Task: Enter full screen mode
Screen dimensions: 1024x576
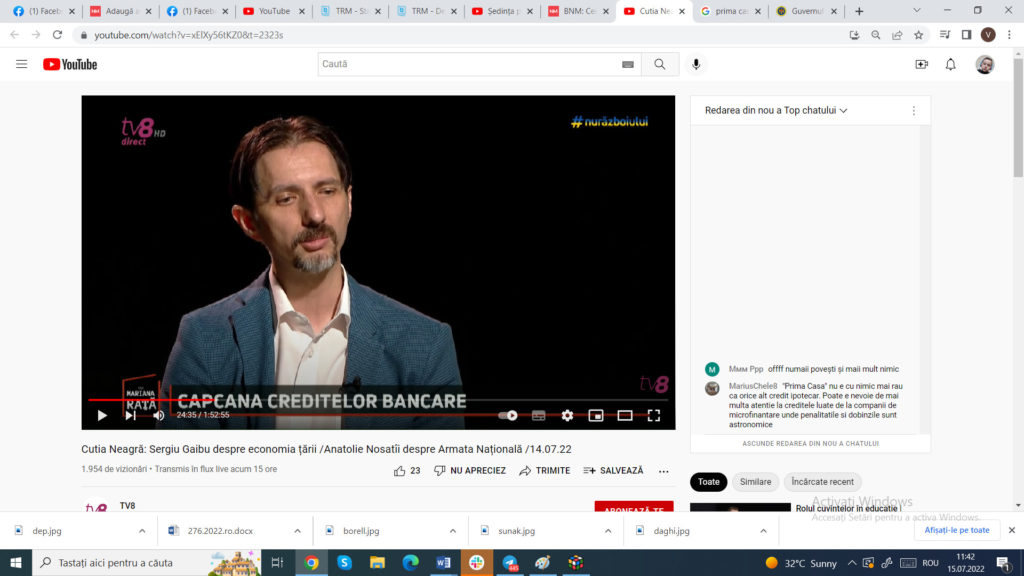Action: tap(654, 415)
